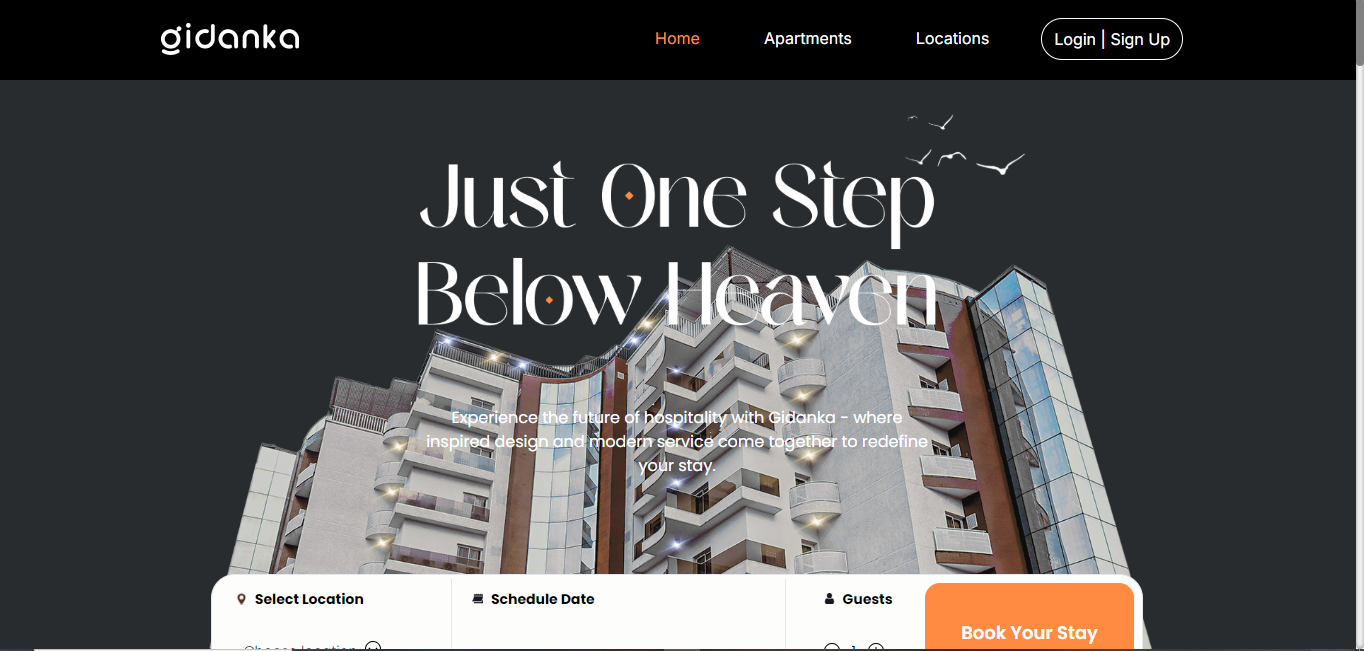
Task: Click the Sign Up link
Action: coord(1140,39)
